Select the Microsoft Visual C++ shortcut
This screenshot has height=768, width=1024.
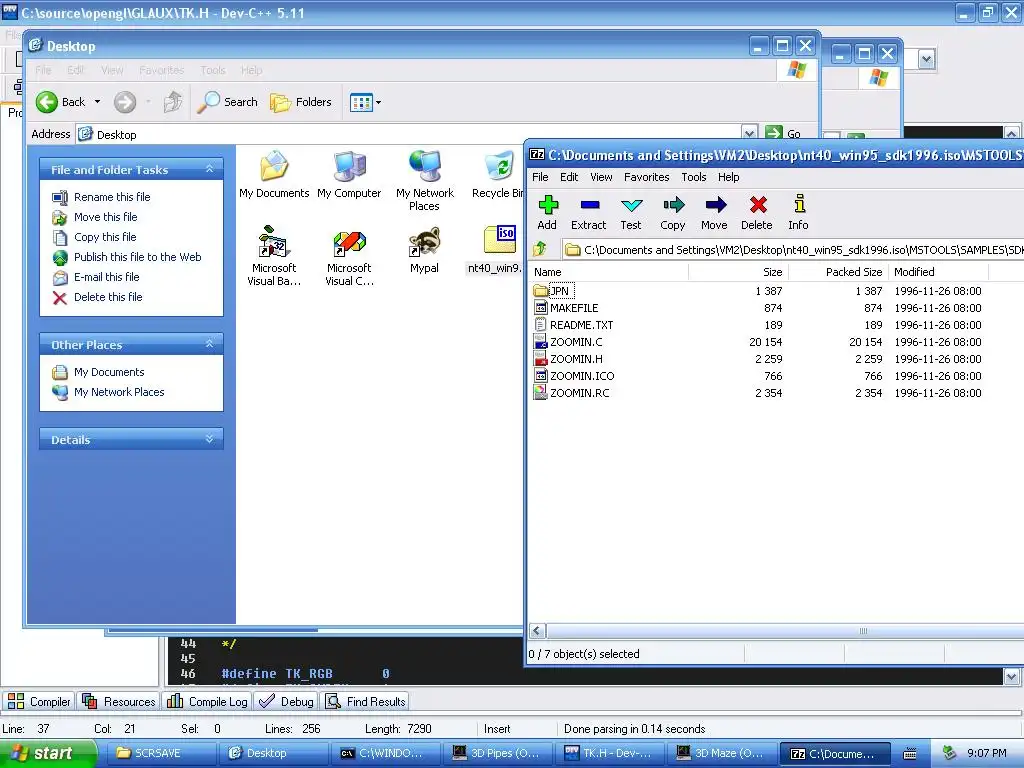(349, 256)
